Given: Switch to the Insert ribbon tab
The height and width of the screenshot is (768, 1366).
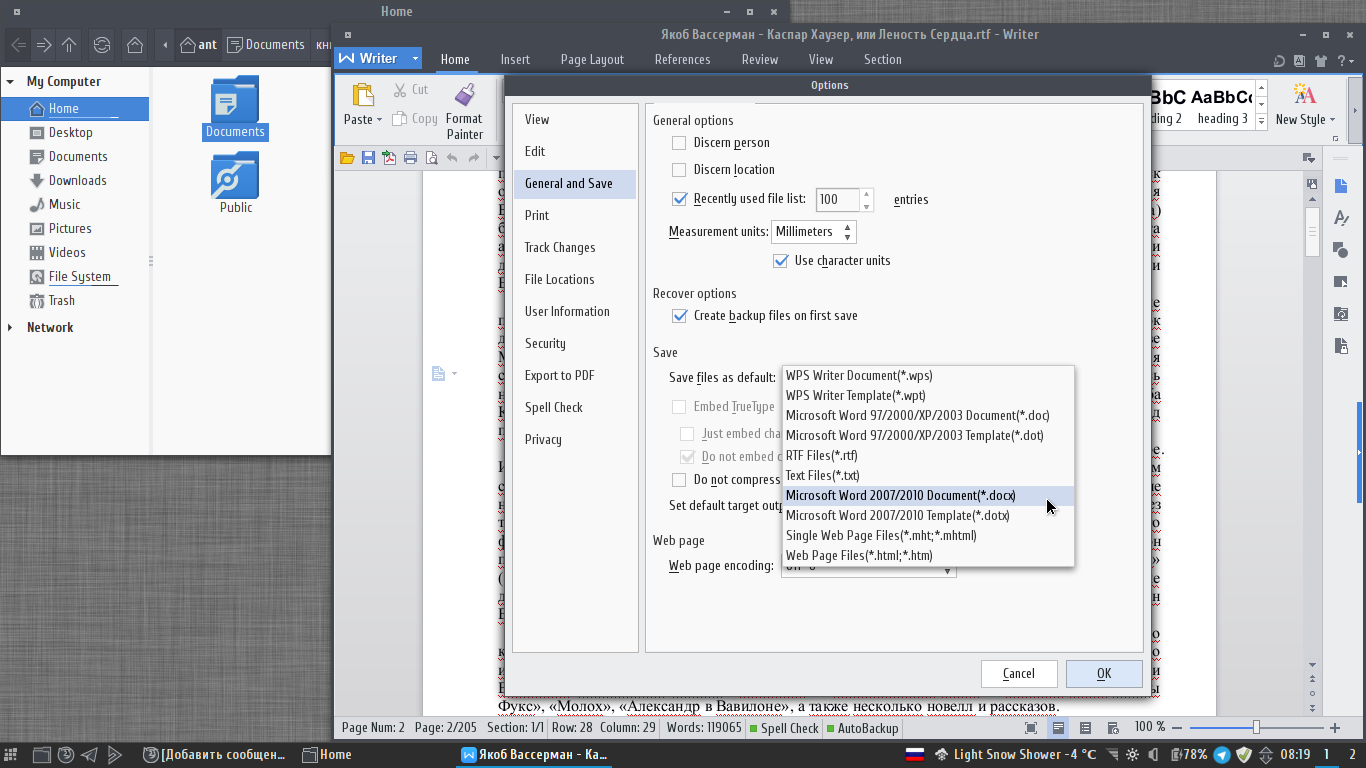Looking at the screenshot, I should [x=515, y=60].
